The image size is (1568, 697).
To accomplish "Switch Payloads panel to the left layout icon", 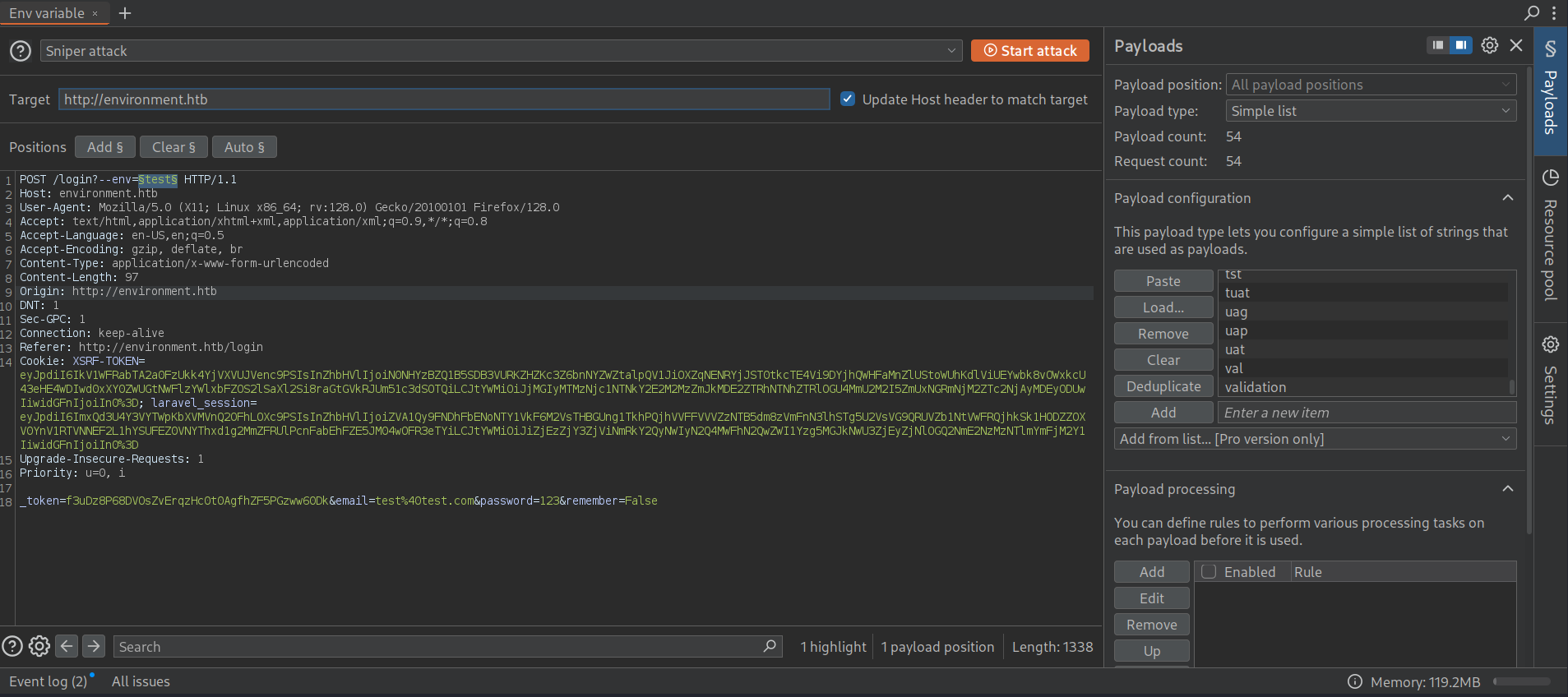I will (x=1437, y=45).
